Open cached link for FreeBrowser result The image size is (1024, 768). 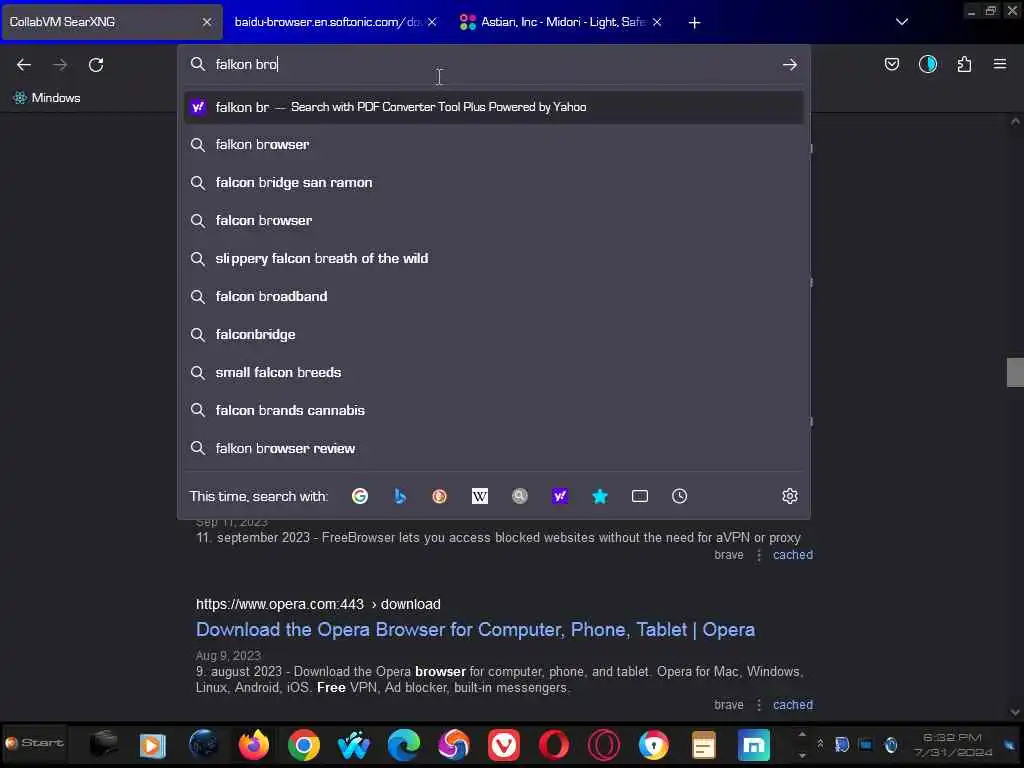pos(793,555)
